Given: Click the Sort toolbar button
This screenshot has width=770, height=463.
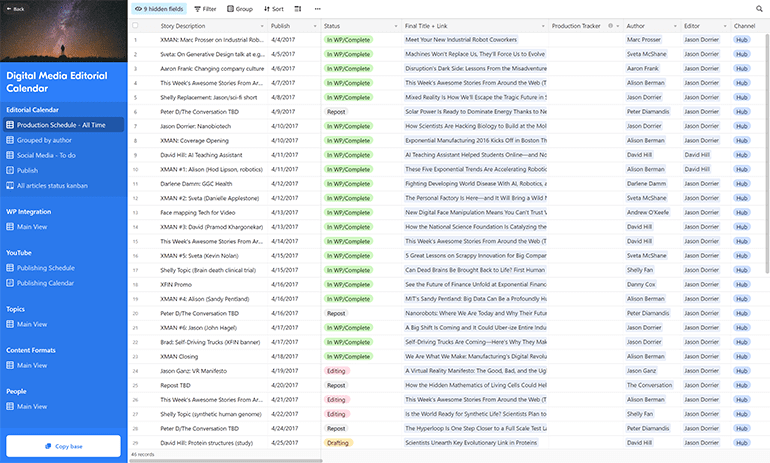Looking at the screenshot, I should coord(274,8).
